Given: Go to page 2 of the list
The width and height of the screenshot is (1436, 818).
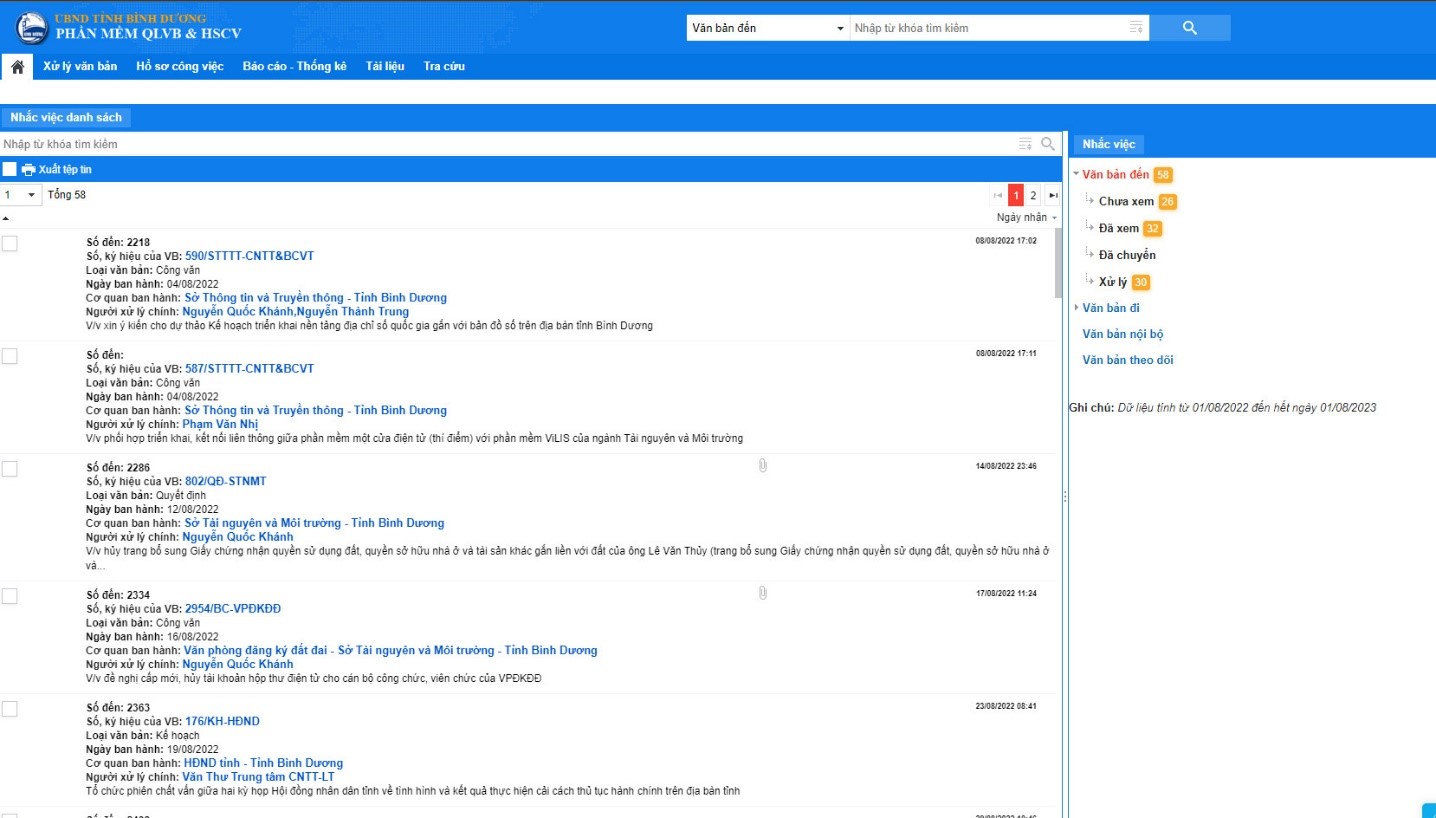Looking at the screenshot, I should coord(1034,195).
